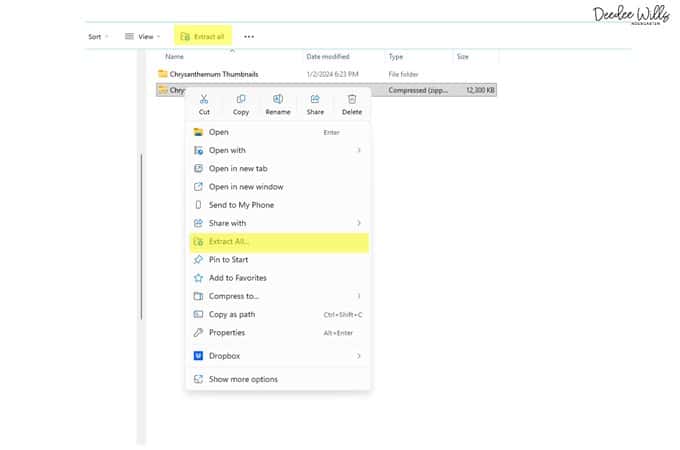Choose Add to Favorites
The width and height of the screenshot is (680, 450).
click(x=279, y=278)
